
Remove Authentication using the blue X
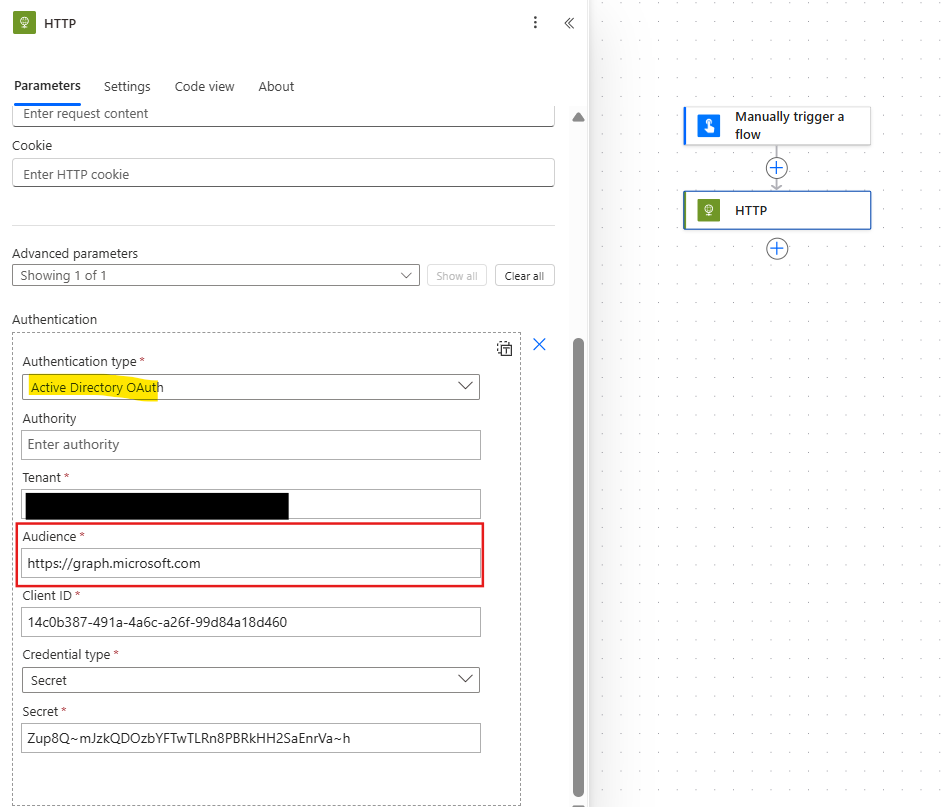tap(539, 344)
